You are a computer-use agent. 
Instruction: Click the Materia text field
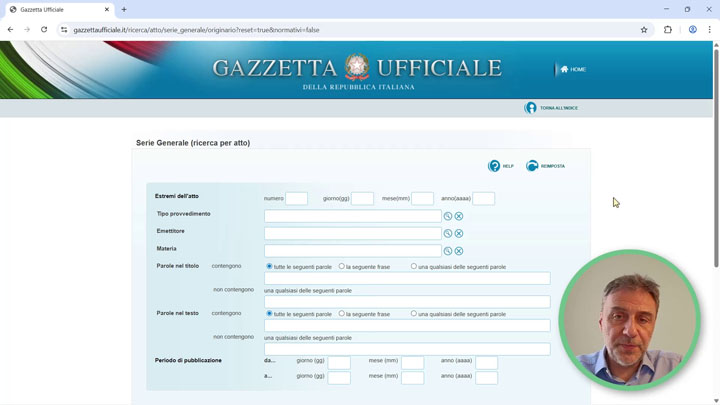point(353,251)
